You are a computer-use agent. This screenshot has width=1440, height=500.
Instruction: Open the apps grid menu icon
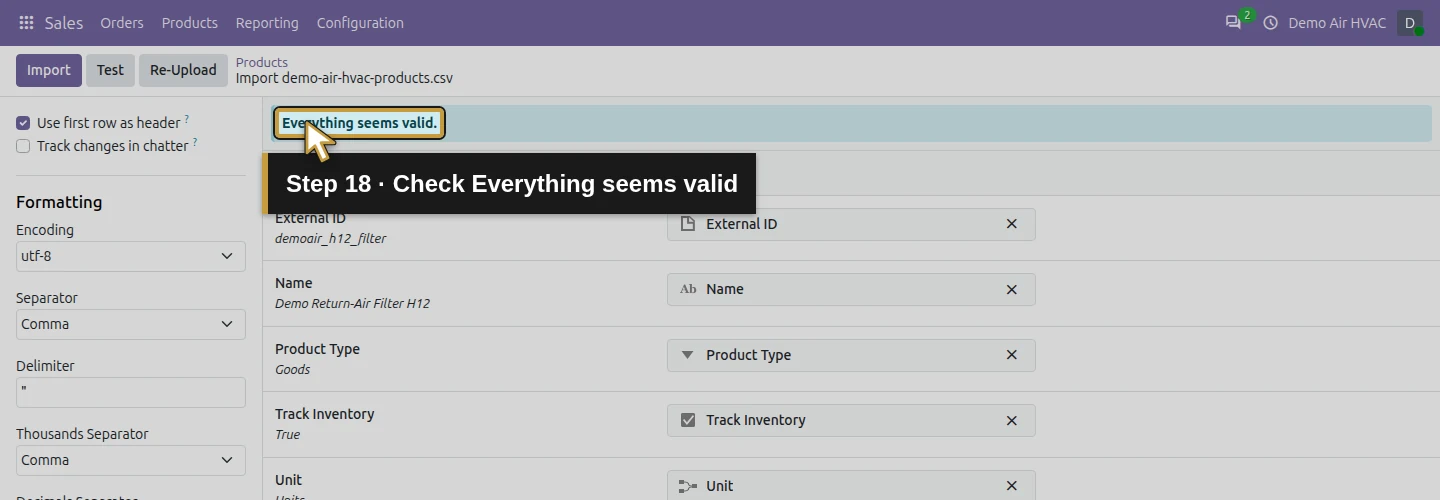pyautogui.click(x=26, y=22)
